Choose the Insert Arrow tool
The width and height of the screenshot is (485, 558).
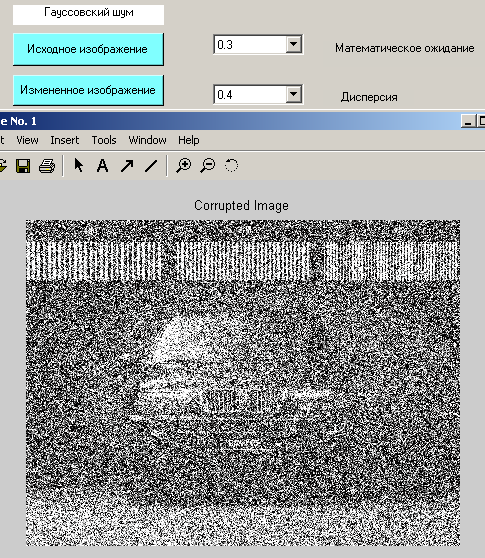[x=127, y=165]
